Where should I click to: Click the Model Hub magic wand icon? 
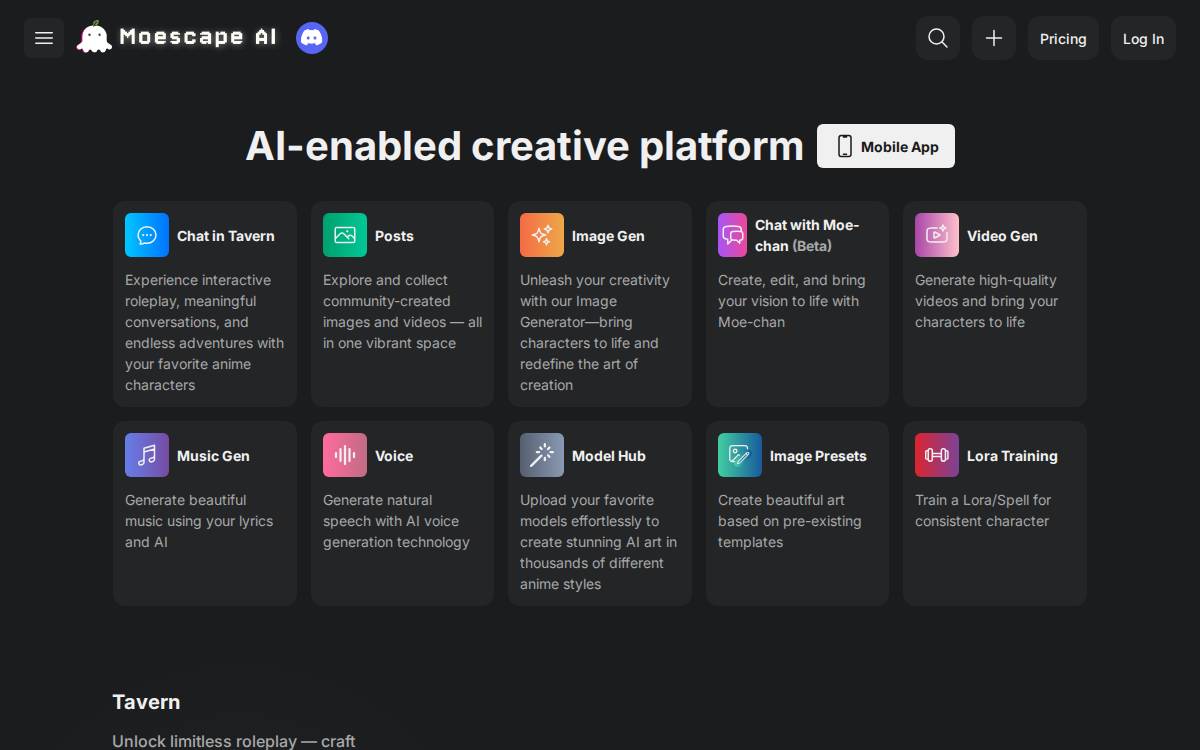point(542,455)
